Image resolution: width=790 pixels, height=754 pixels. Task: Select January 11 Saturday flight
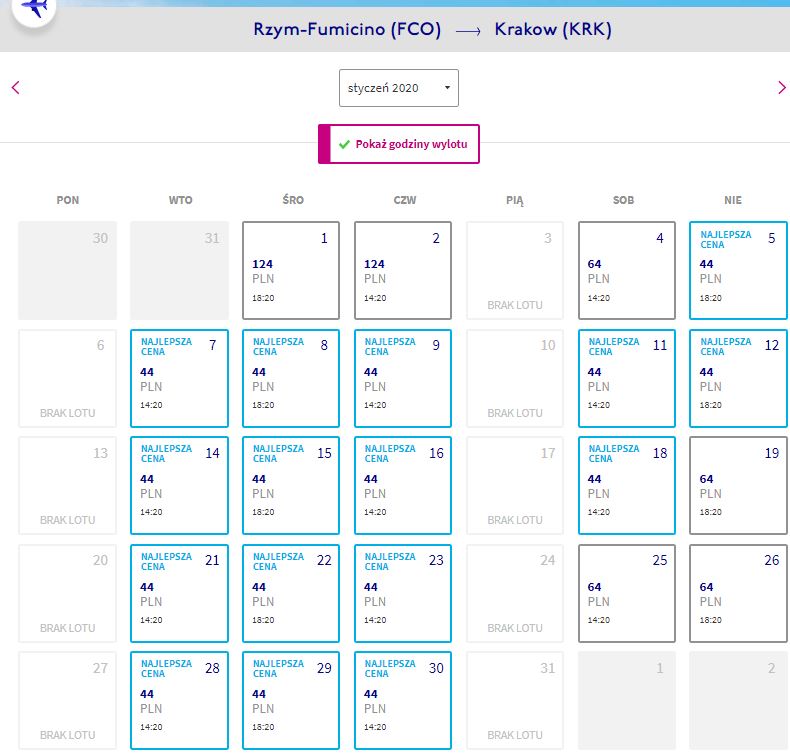626,378
